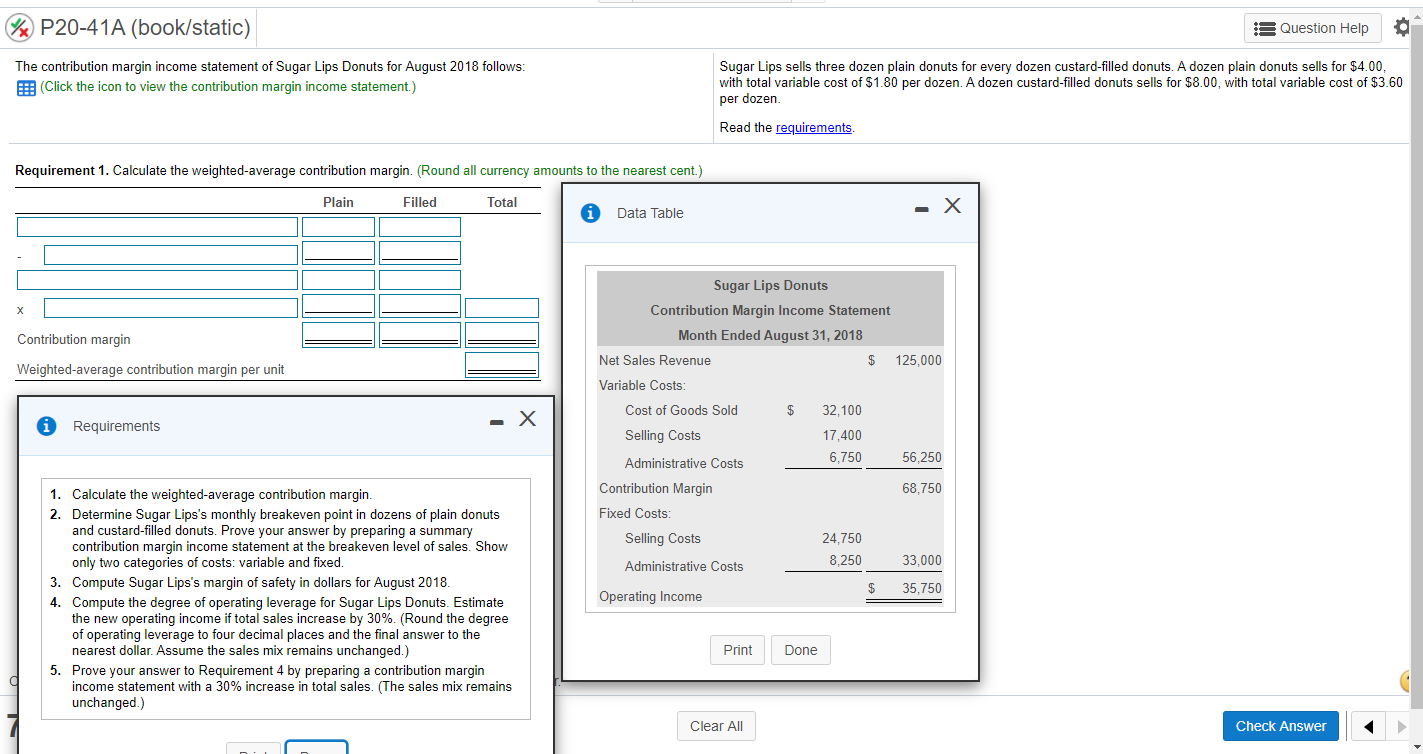Click Contribution margin Filled field
1423x754 pixels.
click(x=420, y=335)
